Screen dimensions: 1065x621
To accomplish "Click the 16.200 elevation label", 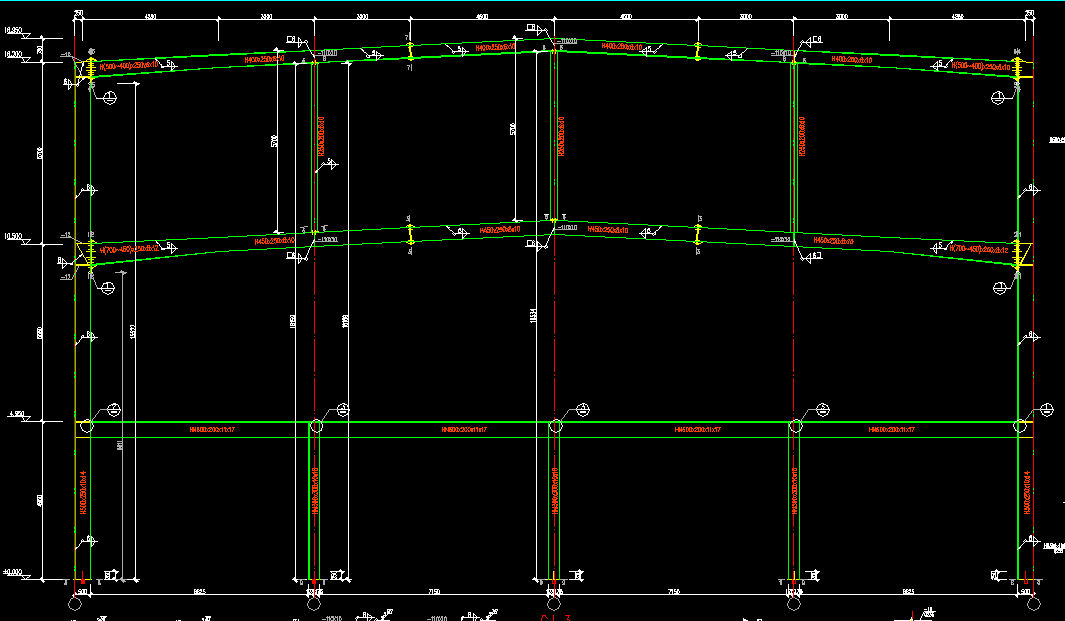I will click(13, 54).
